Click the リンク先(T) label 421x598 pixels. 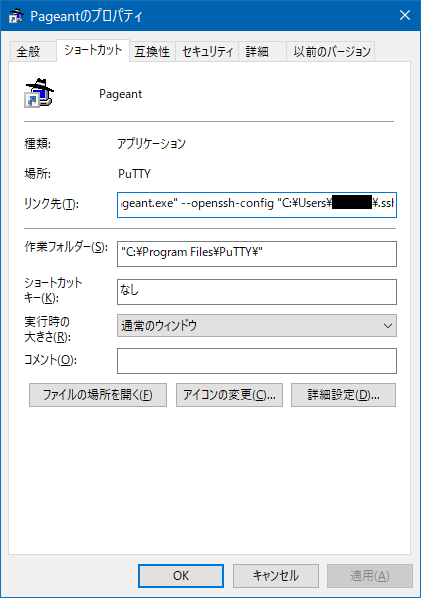point(51,204)
